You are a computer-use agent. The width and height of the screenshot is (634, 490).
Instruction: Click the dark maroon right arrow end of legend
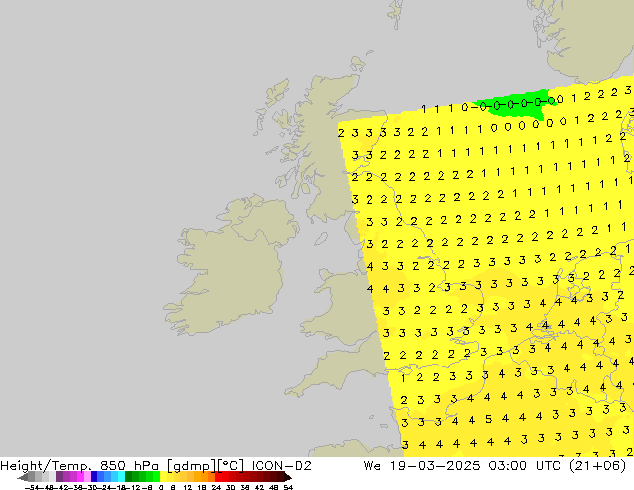[288, 477]
